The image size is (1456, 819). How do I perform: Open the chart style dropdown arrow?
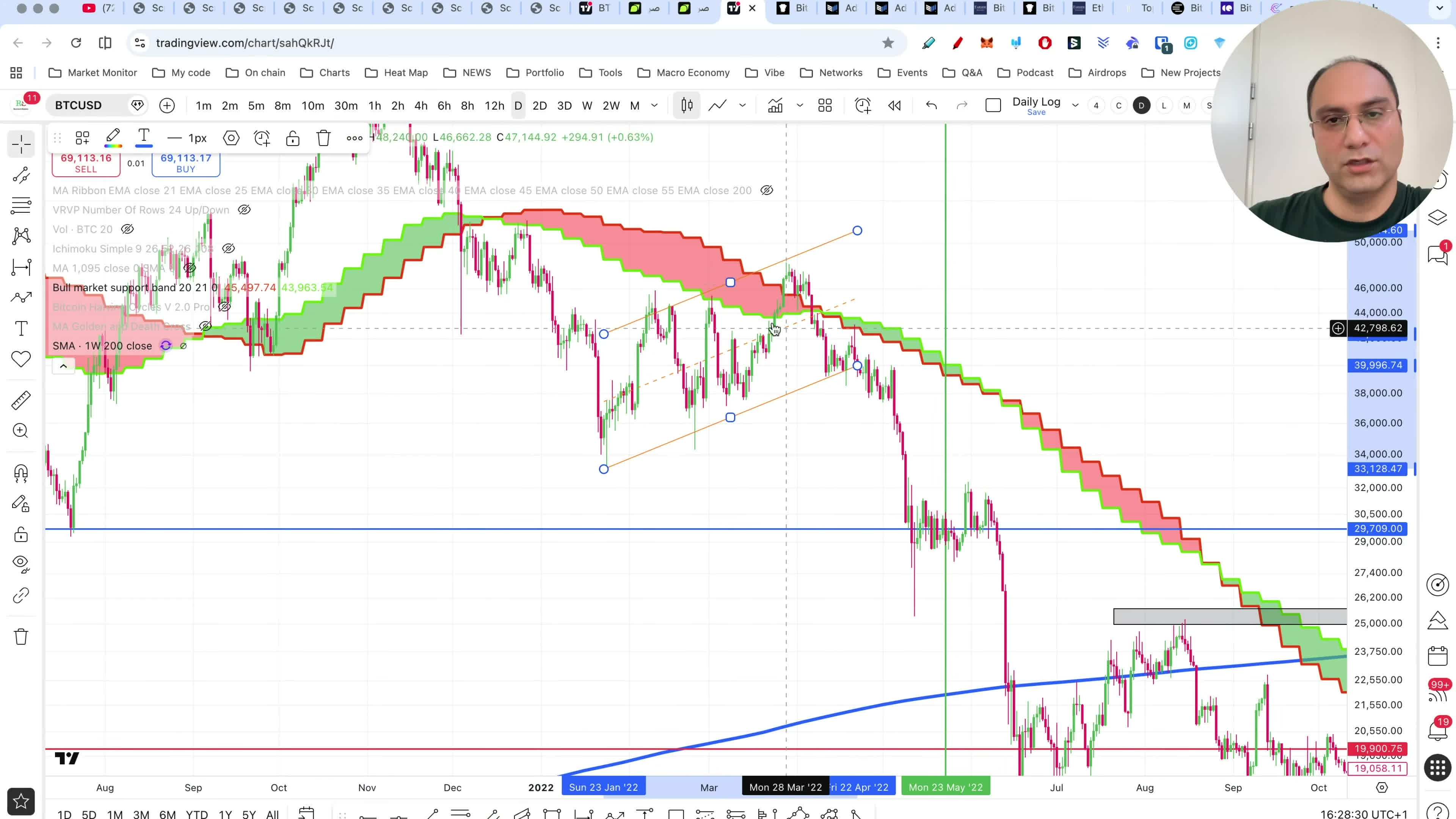(742, 106)
